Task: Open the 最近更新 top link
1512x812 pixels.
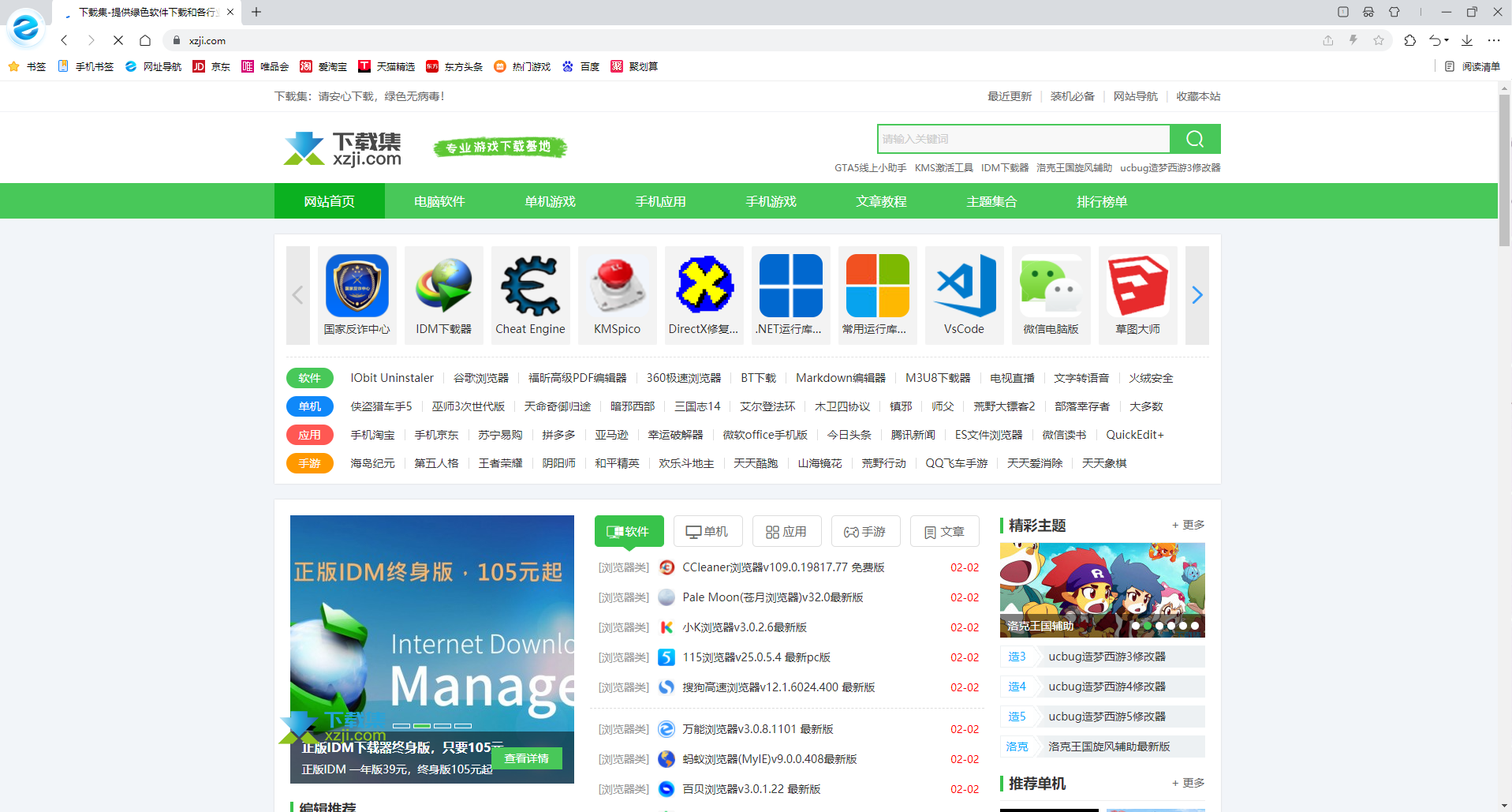Action: 1010,96
